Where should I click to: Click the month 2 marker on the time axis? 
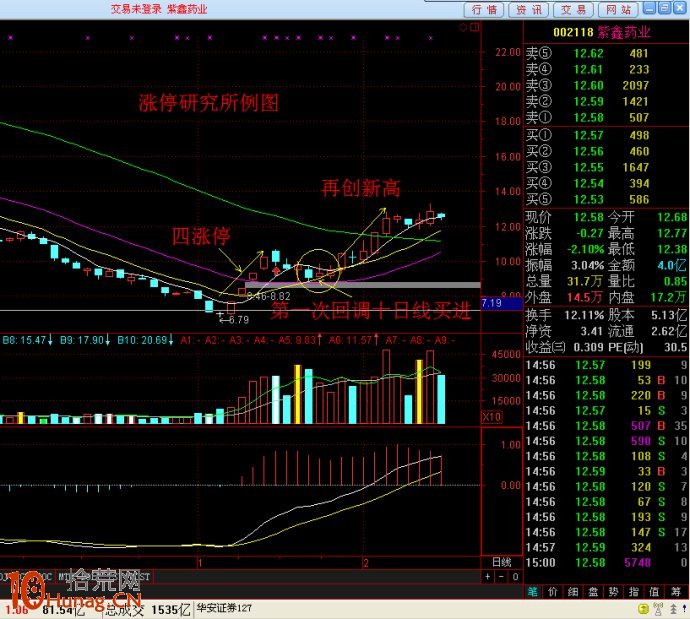366,563
